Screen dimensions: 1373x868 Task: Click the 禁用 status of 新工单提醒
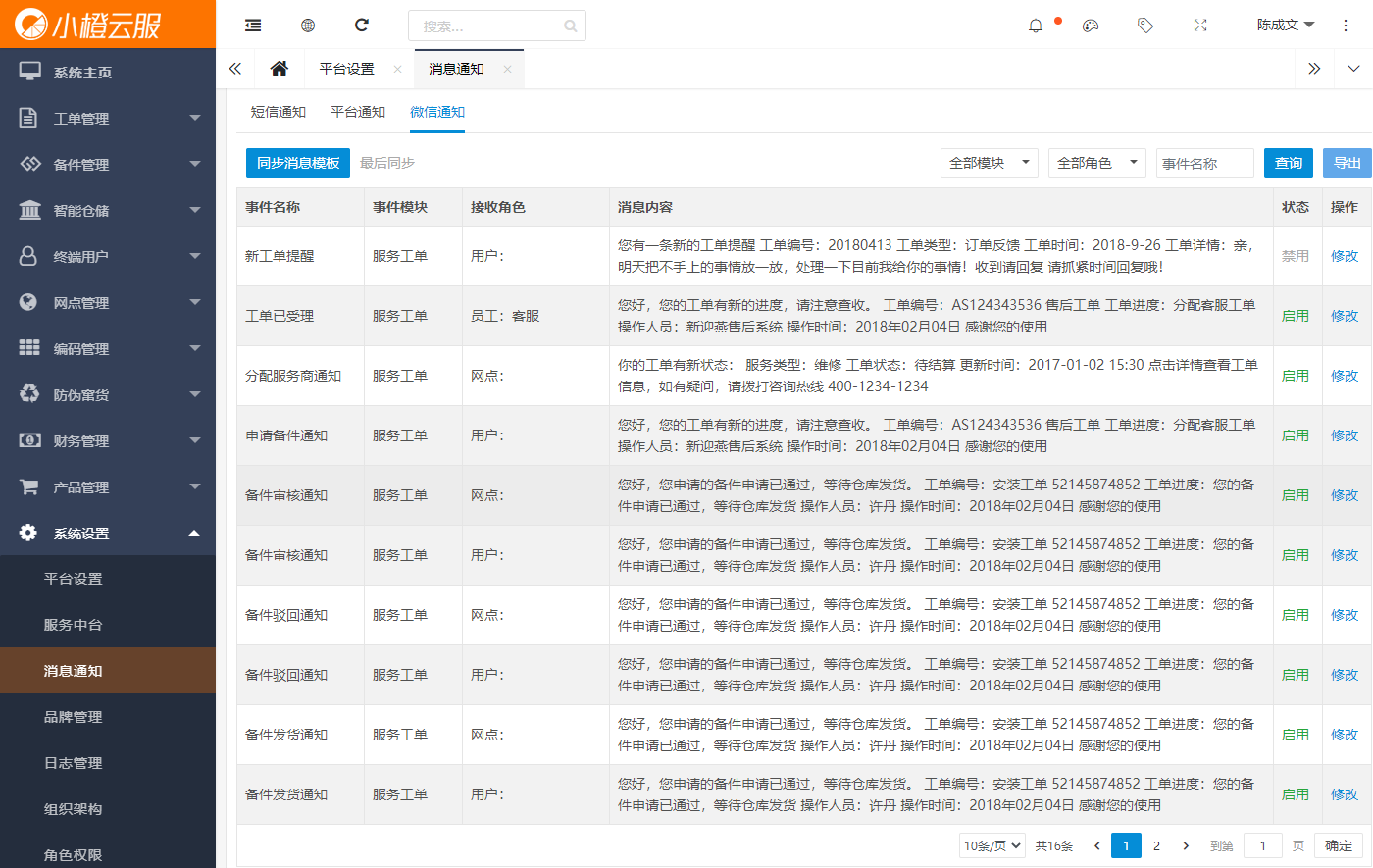click(1296, 256)
